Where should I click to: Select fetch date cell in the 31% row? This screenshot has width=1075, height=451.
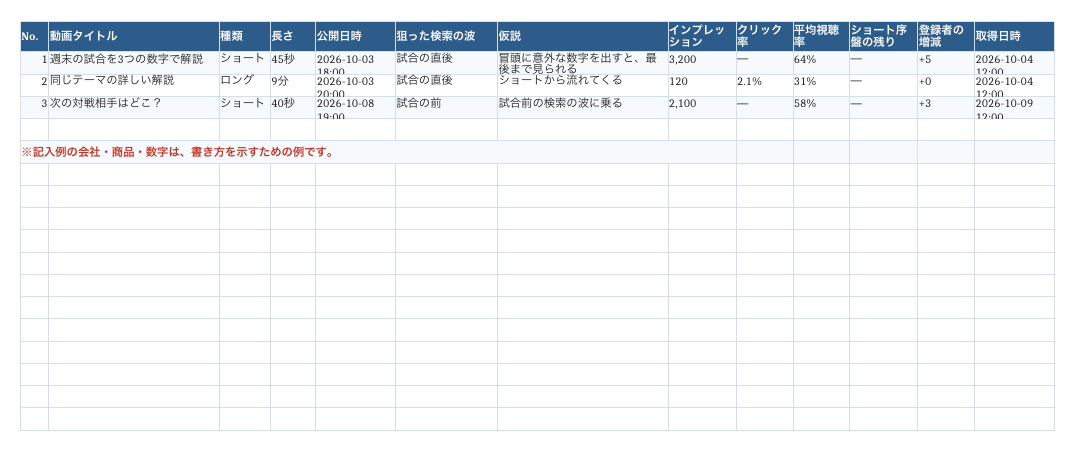click(1014, 85)
